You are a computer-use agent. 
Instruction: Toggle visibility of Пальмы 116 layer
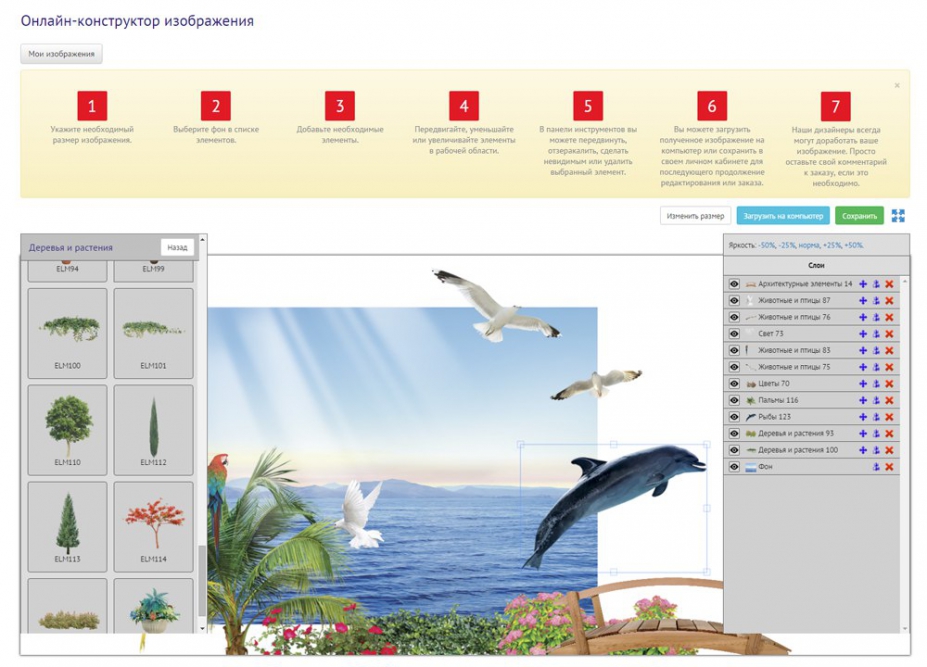tap(734, 400)
